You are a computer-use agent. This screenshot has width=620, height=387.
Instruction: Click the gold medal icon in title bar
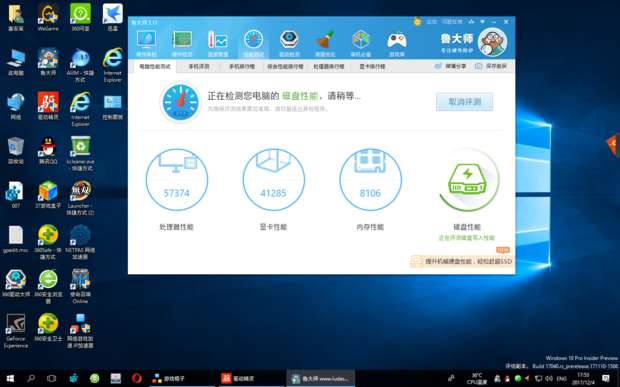pyautogui.click(x=417, y=22)
